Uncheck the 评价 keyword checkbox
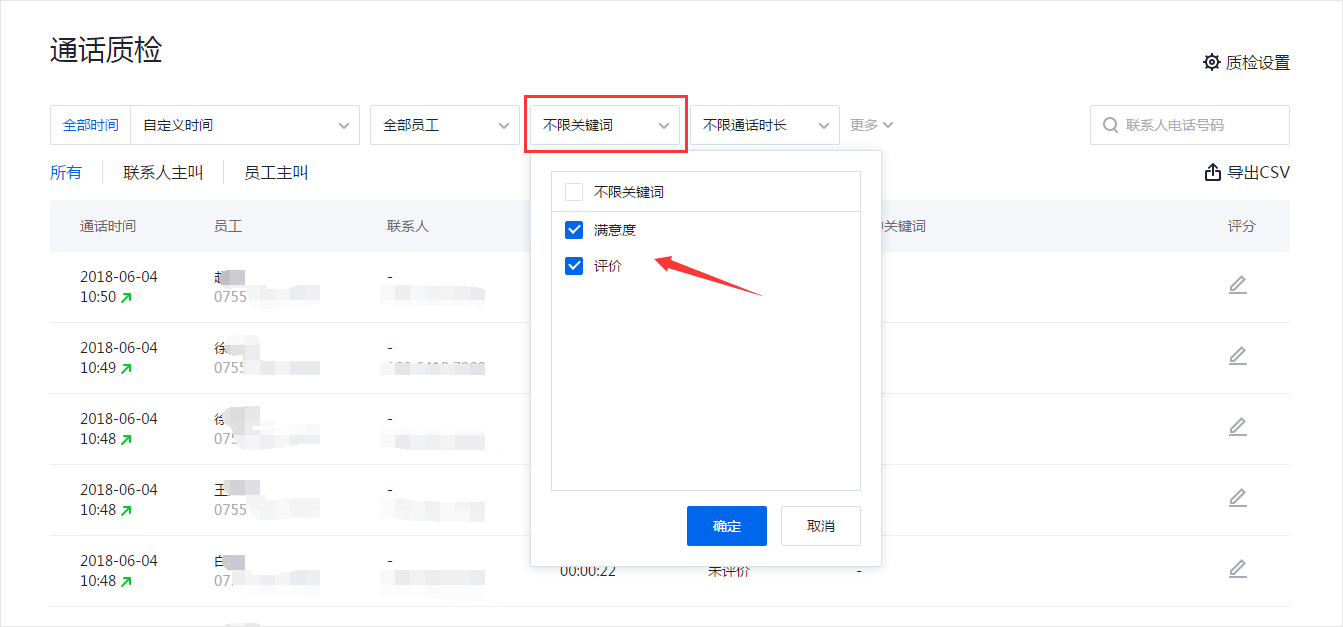The image size is (1343, 627). pos(574,266)
